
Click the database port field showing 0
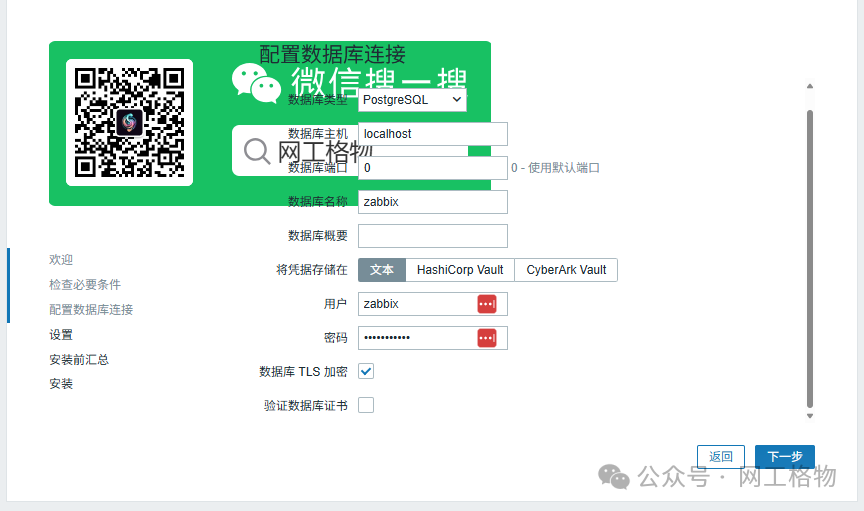click(x=433, y=168)
